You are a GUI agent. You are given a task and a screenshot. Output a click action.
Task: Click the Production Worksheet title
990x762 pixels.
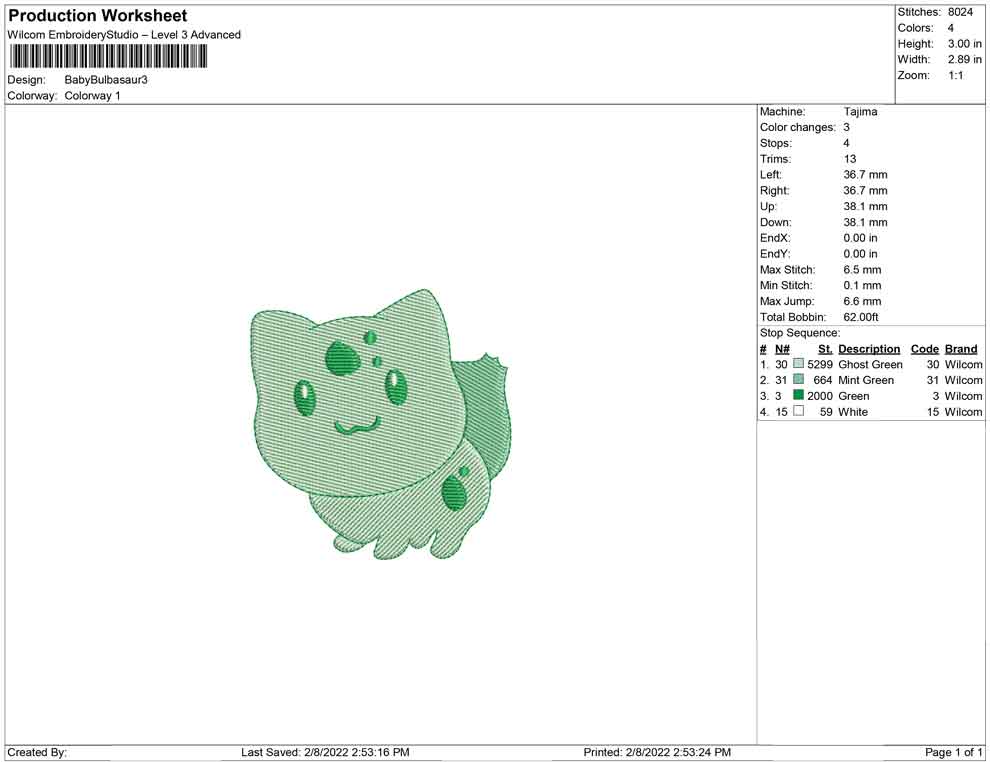pyautogui.click(x=97, y=16)
